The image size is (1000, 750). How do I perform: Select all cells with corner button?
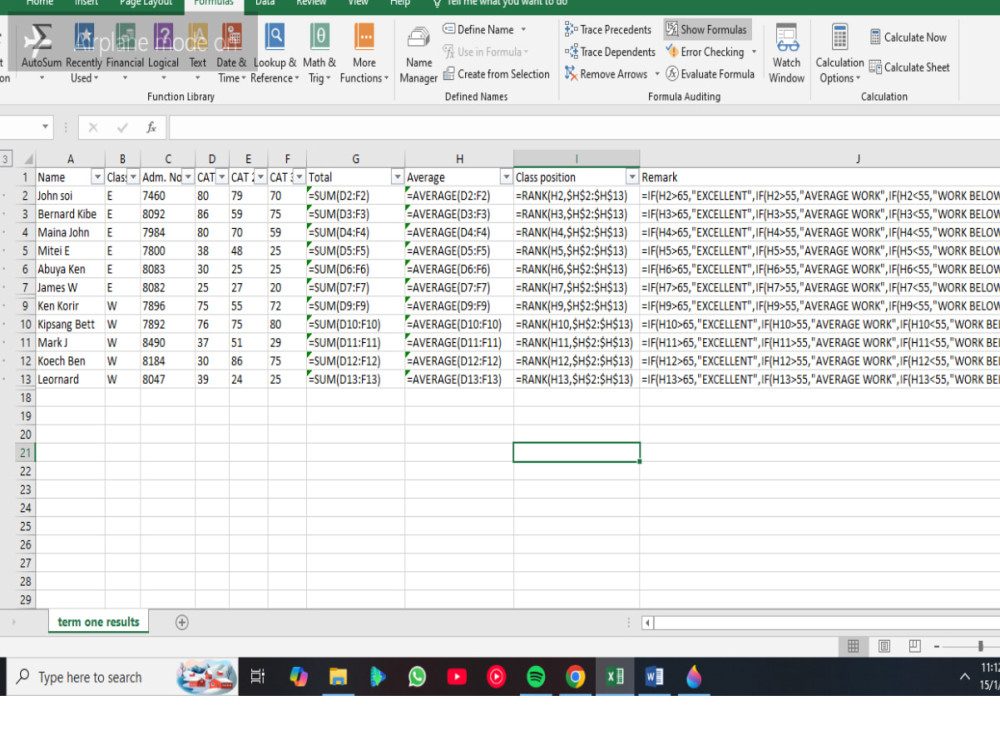coord(26,159)
